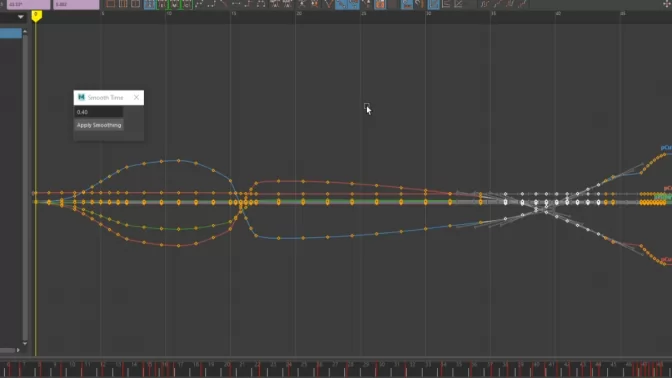Toggle the highlighted Time Snap icon
Viewport: 672px width, 378px height.
click(407, 4)
